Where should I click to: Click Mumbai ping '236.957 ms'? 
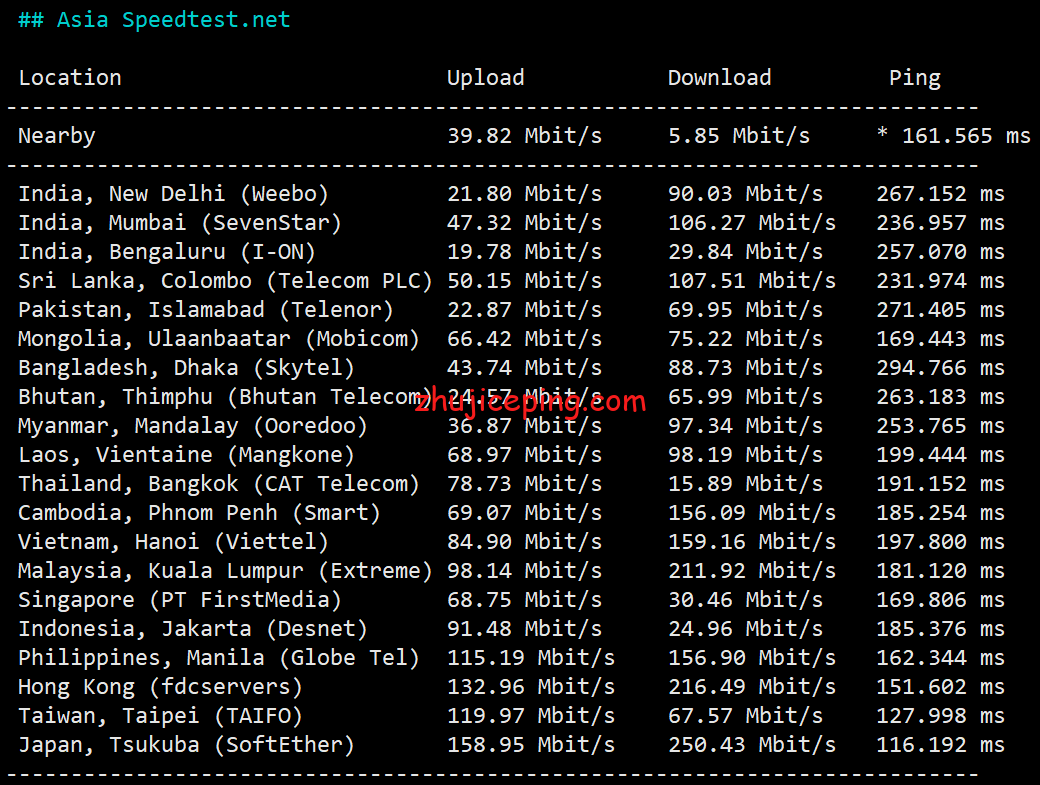tap(941, 223)
